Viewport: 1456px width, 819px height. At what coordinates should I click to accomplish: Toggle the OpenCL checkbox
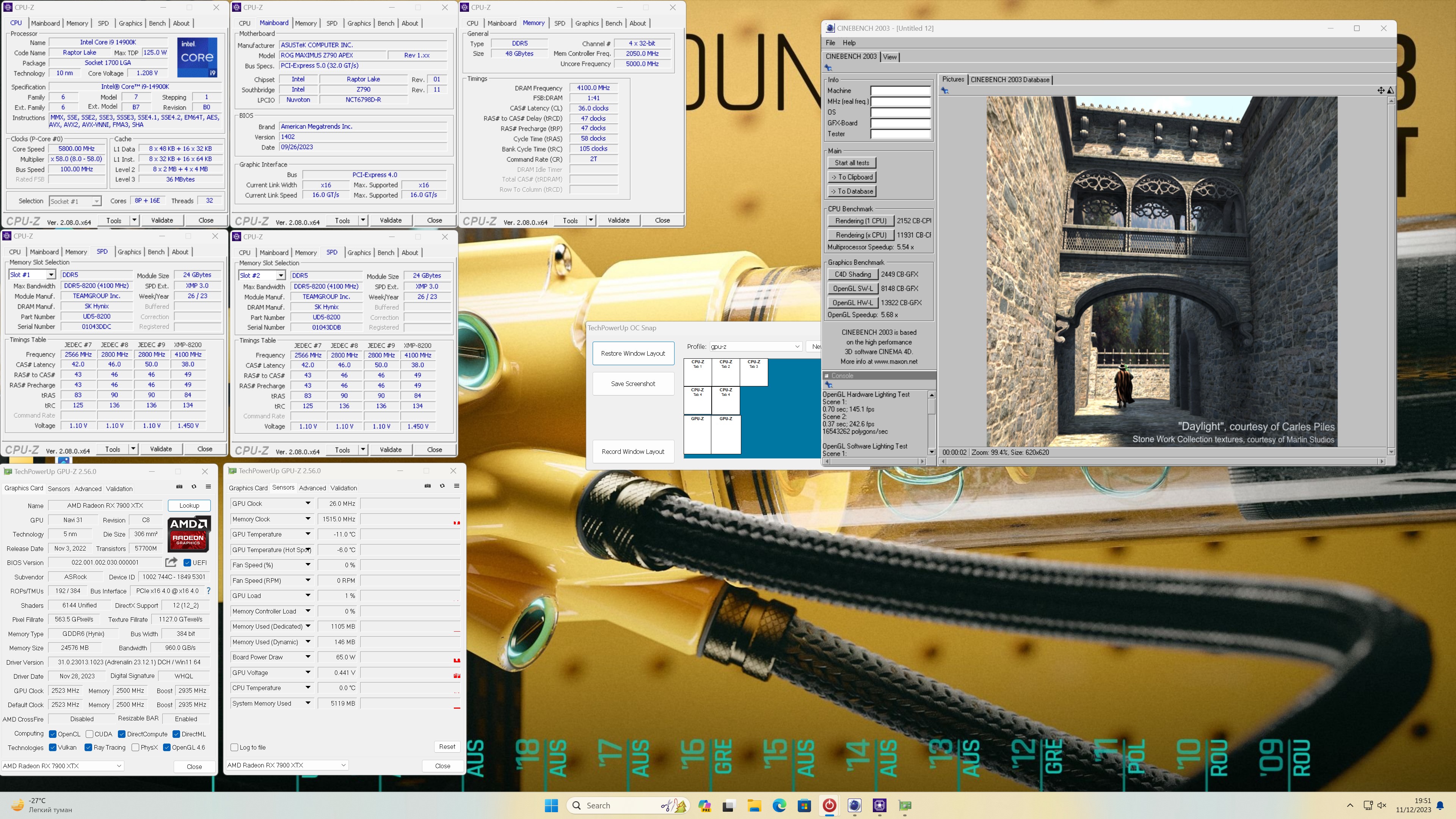(53, 734)
